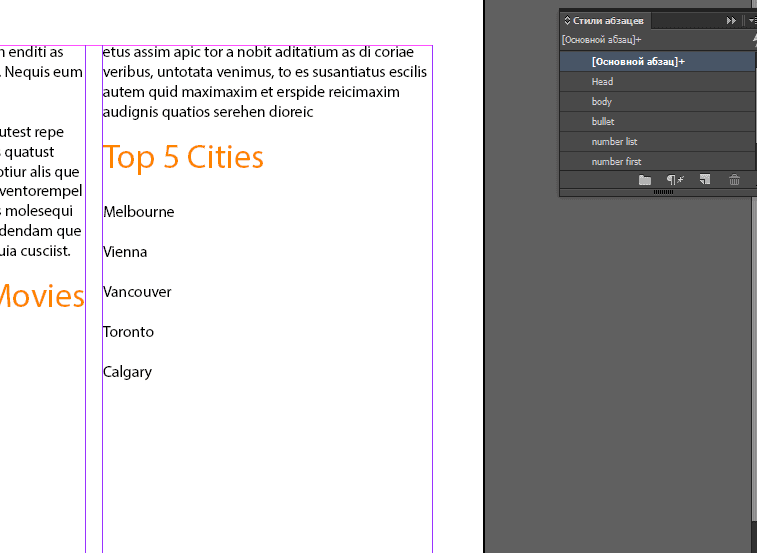Viewport: 757px width, 553px height.
Task: Click the panel bottom resize grip
Action: [663, 192]
